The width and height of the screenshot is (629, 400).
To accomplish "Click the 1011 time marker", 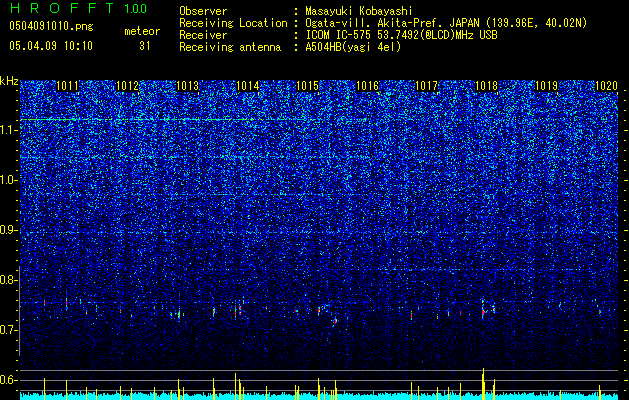I will 68,86.
